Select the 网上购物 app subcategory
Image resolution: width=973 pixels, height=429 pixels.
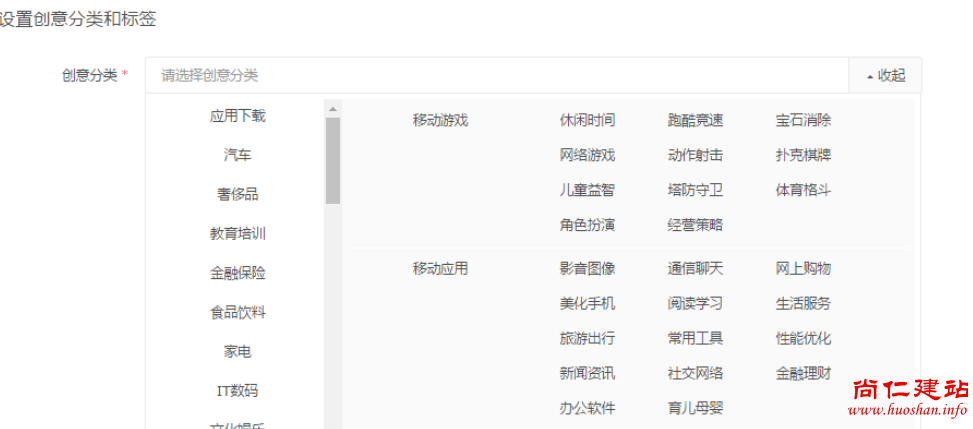point(803,268)
